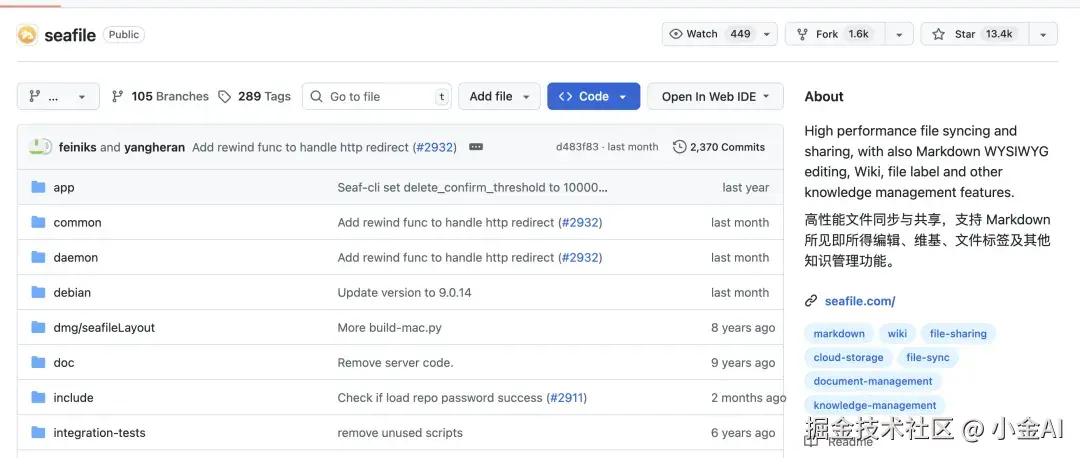Screen dimensions: 1080x458
Task: Click the 8 years ago timestamp
Action: tap(743, 328)
